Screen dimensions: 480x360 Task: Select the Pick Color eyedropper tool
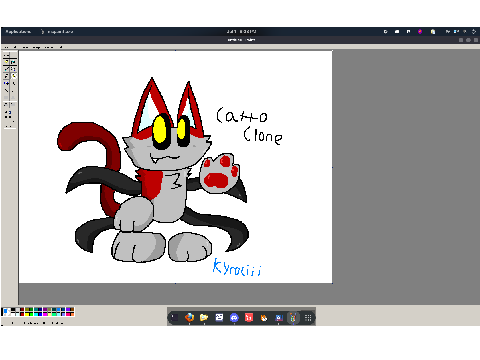click(x=6, y=69)
